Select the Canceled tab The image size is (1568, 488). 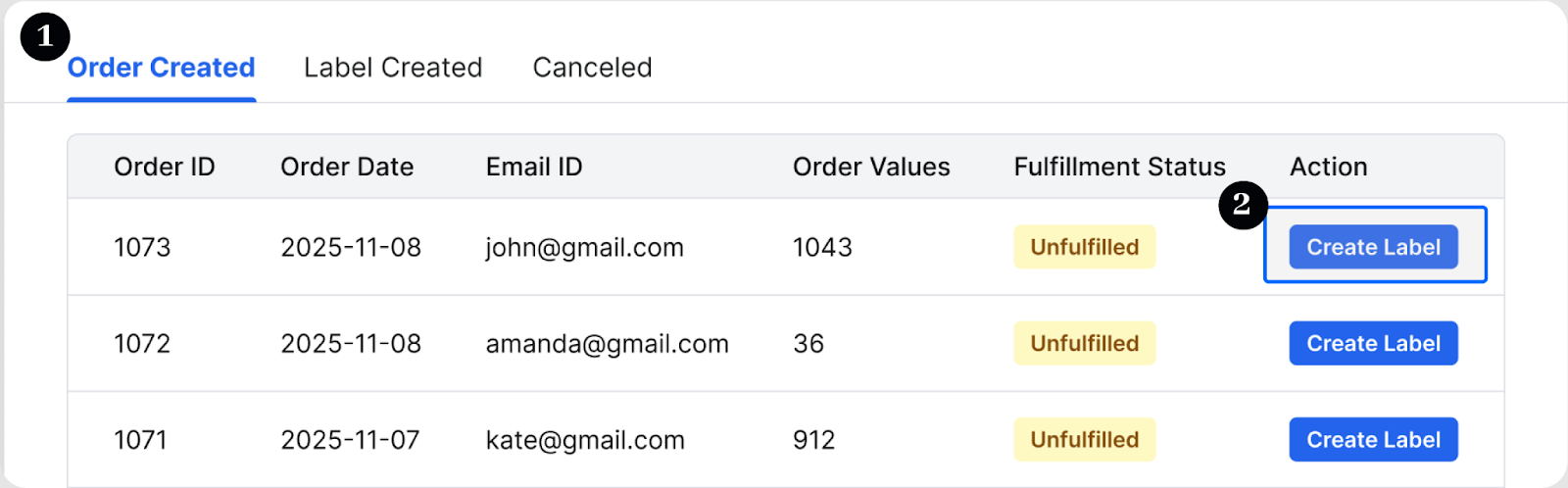(592, 68)
